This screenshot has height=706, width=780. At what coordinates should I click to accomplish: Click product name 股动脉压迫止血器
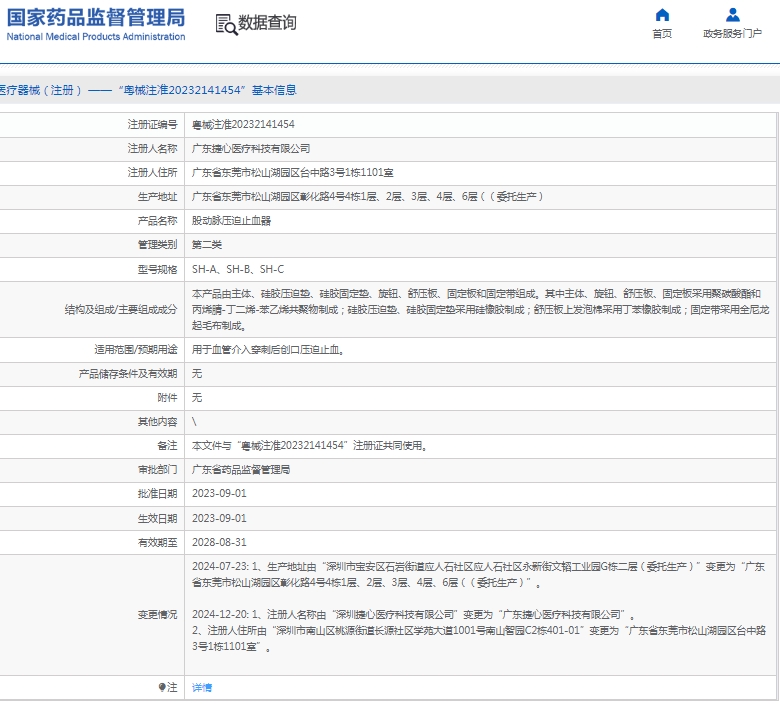click(x=231, y=220)
